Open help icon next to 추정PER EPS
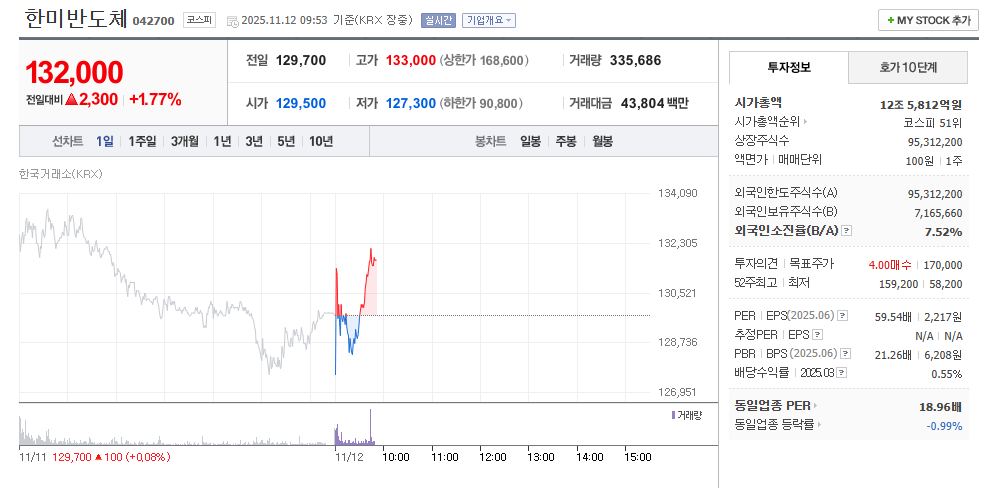Viewport: 992px width, 488px height. [x=817, y=334]
